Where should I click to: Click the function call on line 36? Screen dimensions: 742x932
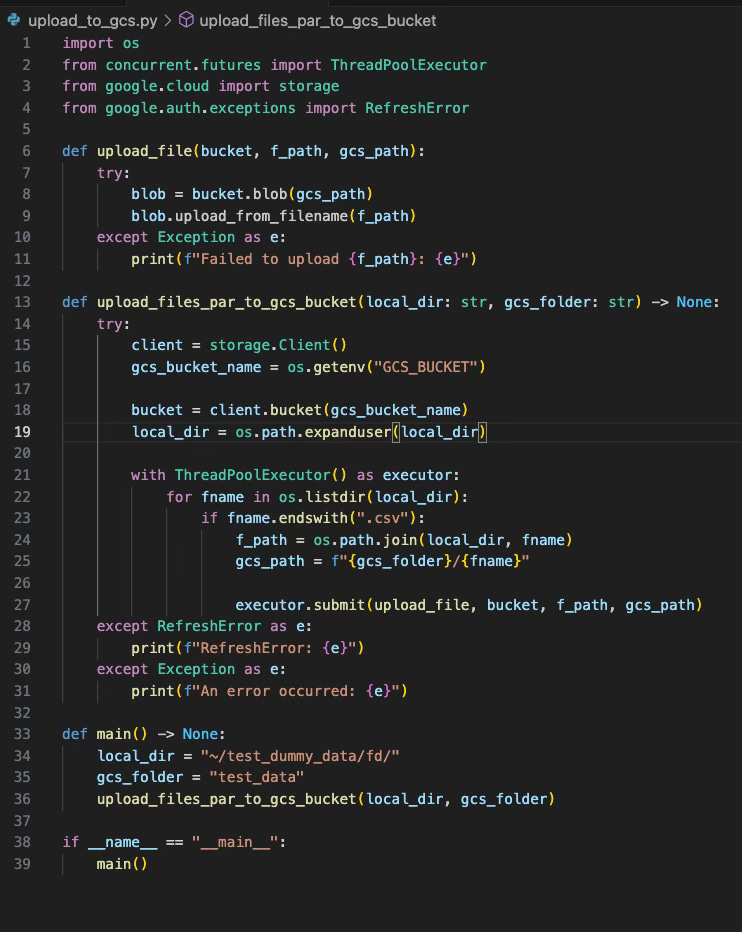tap(326, 799)
